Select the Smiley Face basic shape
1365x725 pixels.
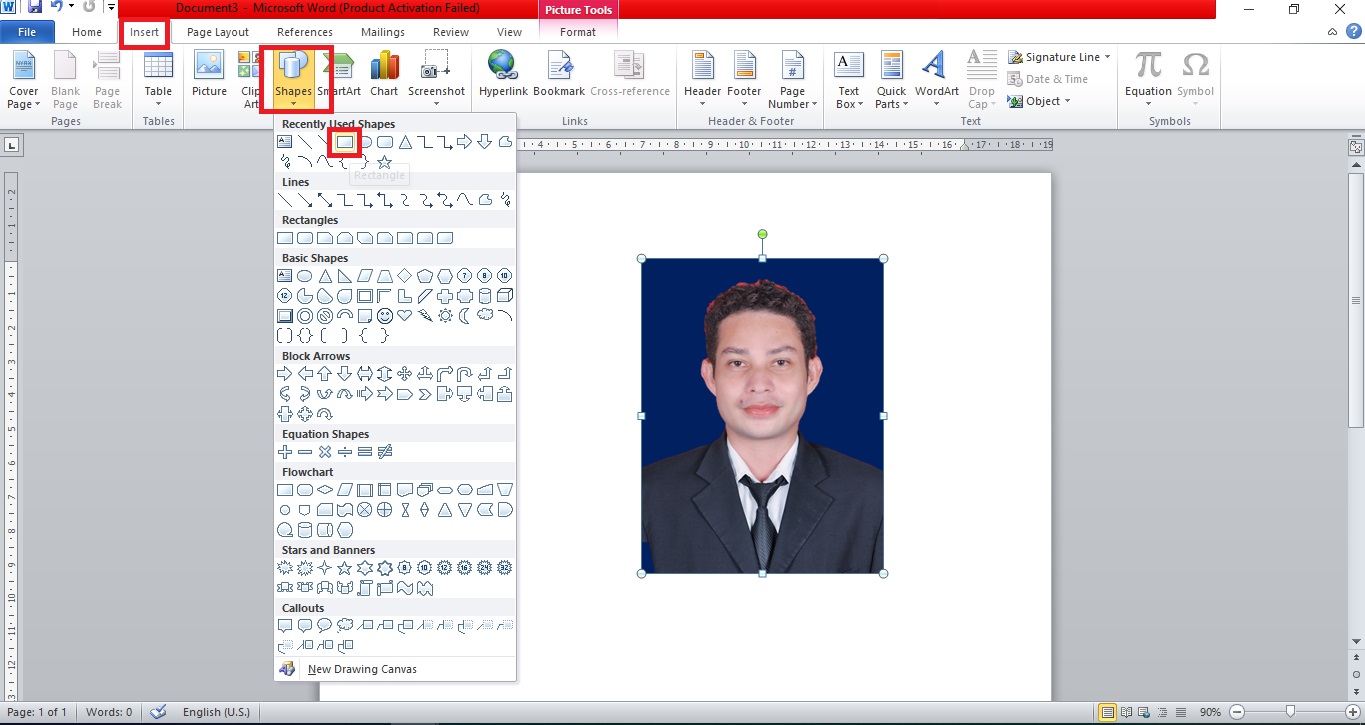(x=384, y=316)
